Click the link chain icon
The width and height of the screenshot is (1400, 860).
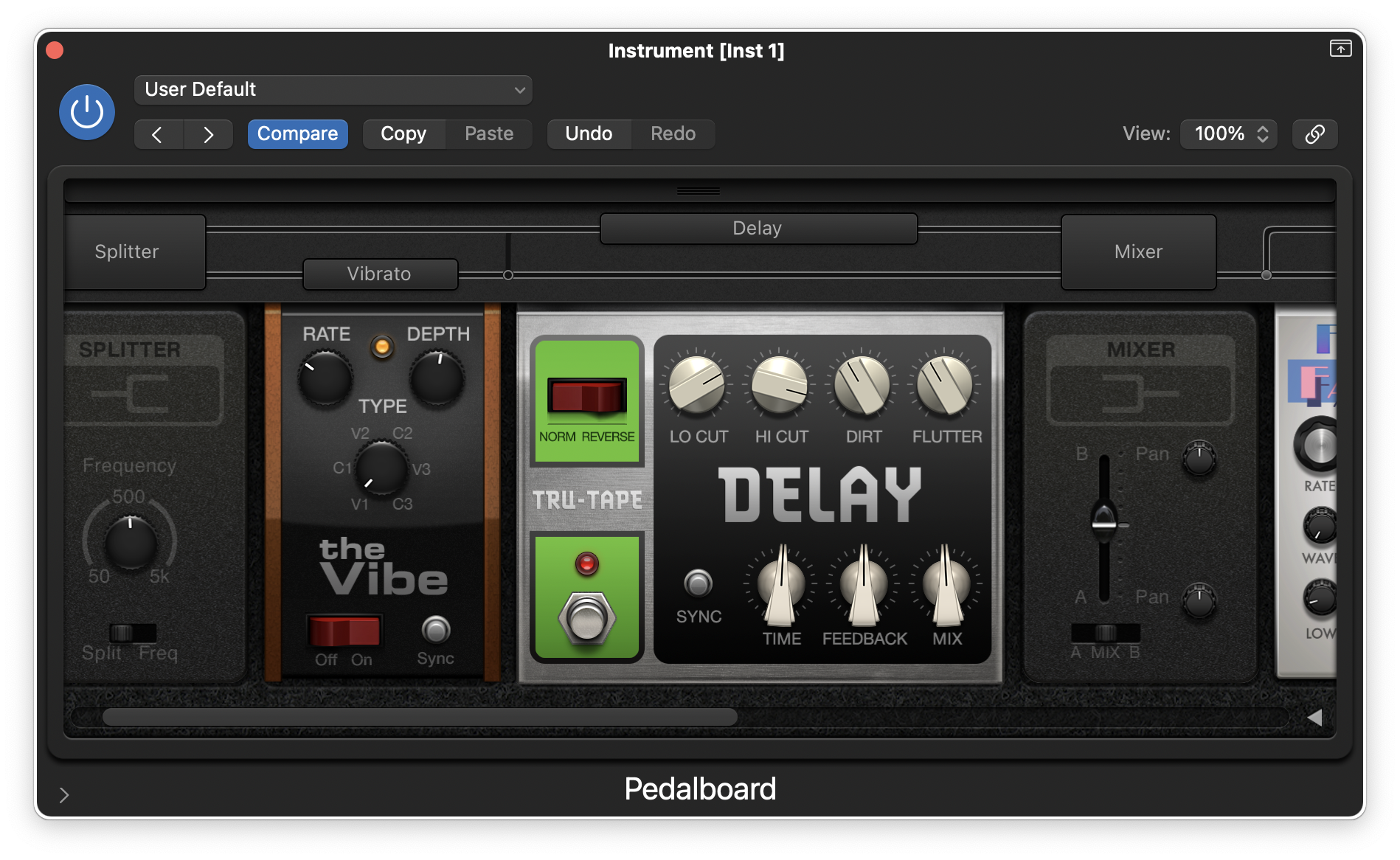(1315, 134)
